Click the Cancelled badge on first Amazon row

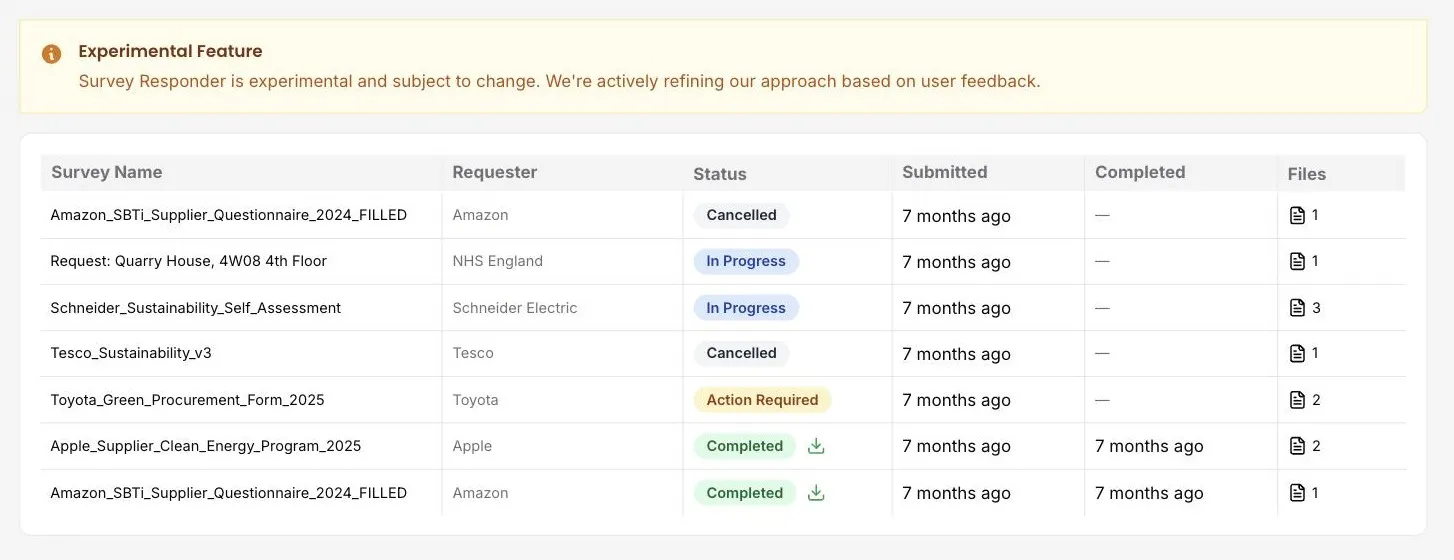point(741,215)
